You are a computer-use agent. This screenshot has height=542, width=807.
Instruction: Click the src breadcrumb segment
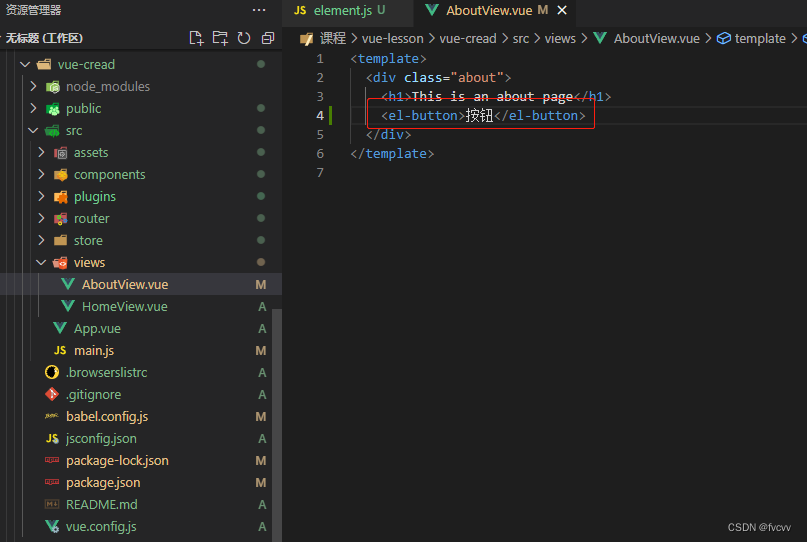[x=521, y=39]
